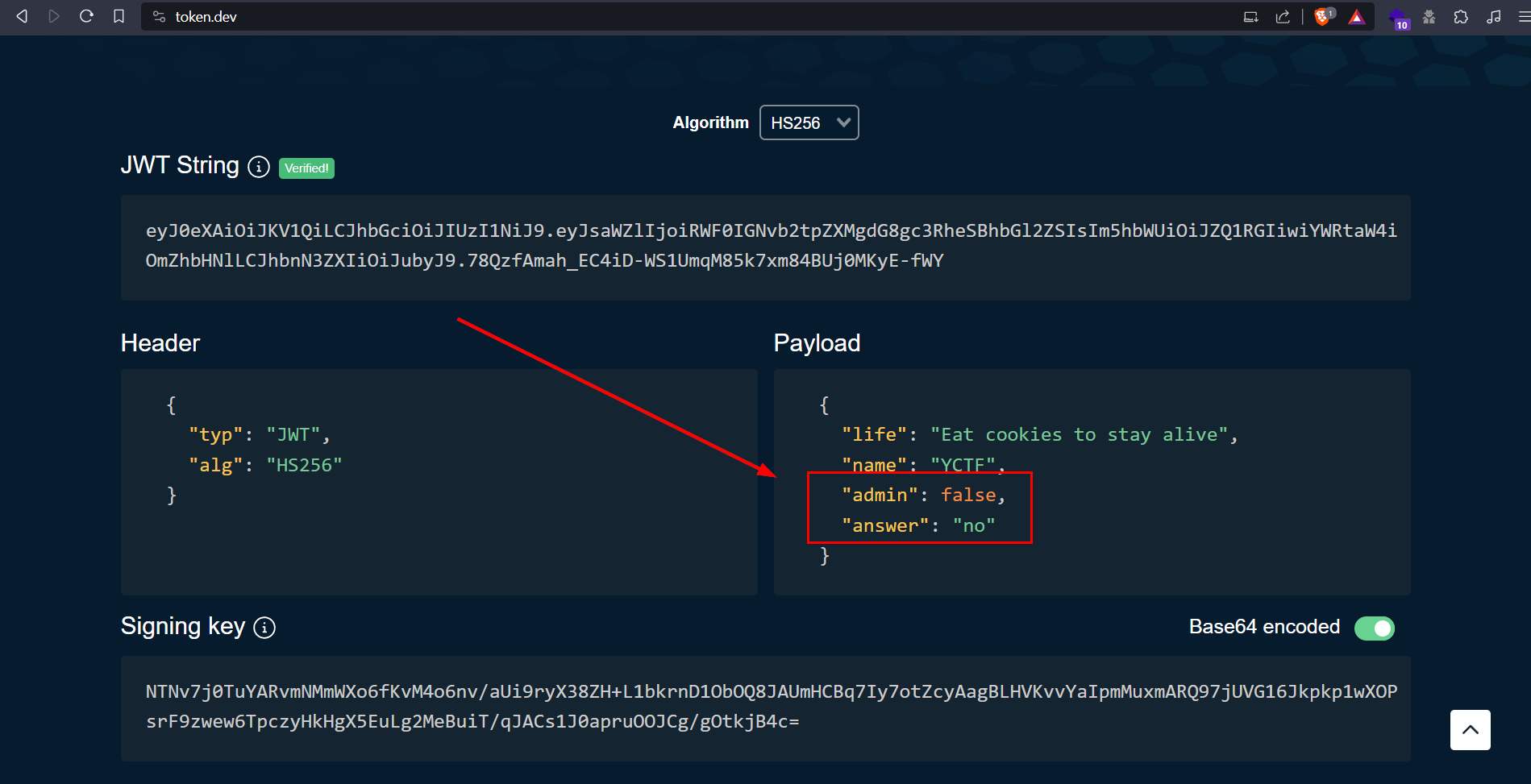
Task: Open the browser hamburger menu
Action: click(x=1523, y=17)
